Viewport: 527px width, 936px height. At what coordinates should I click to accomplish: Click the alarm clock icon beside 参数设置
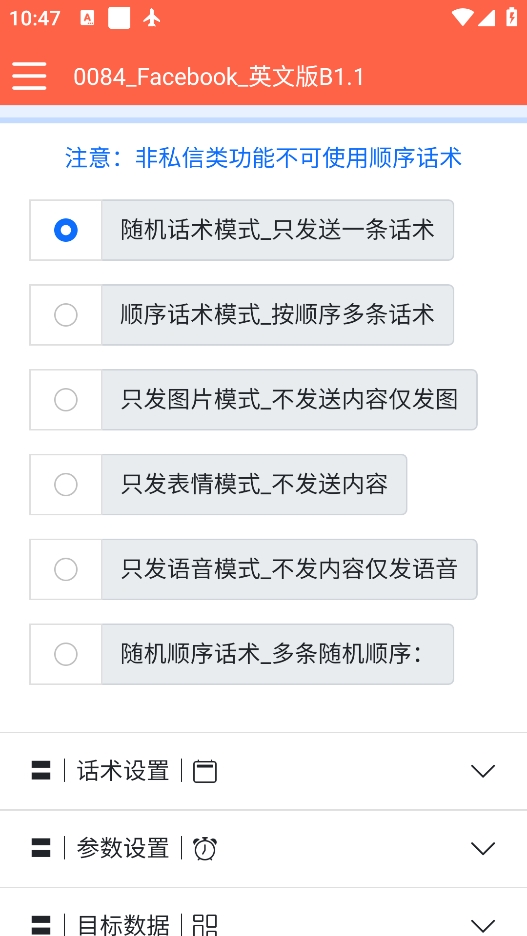pos(205,849)
